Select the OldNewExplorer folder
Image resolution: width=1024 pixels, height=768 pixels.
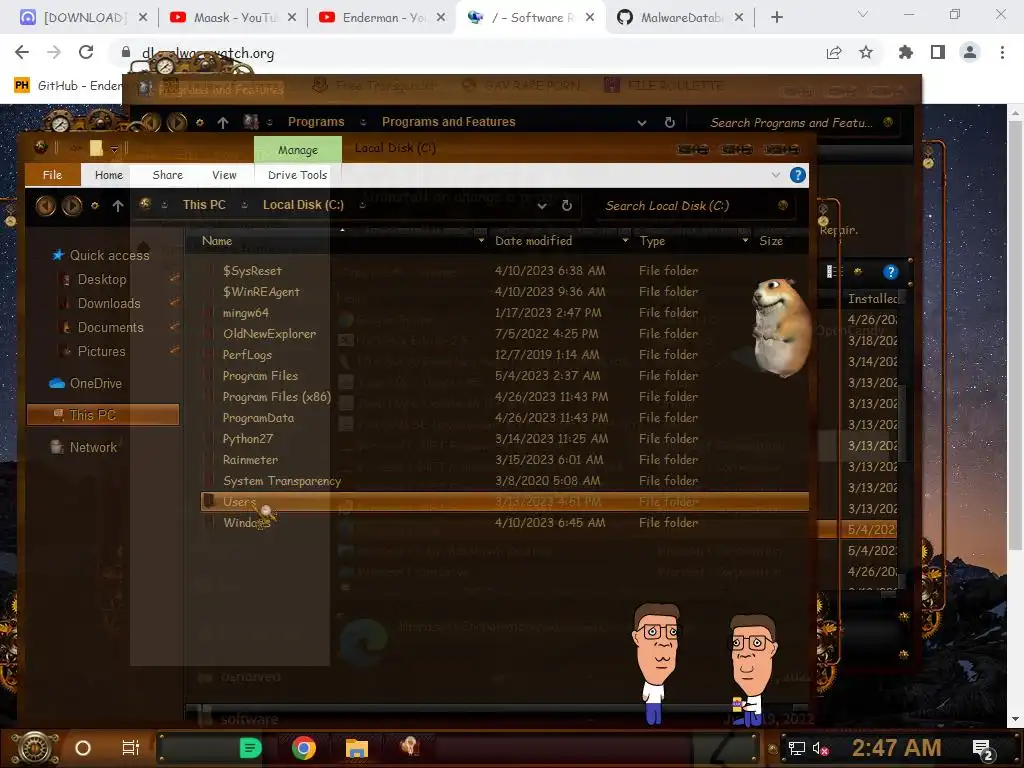coord(269,334)
